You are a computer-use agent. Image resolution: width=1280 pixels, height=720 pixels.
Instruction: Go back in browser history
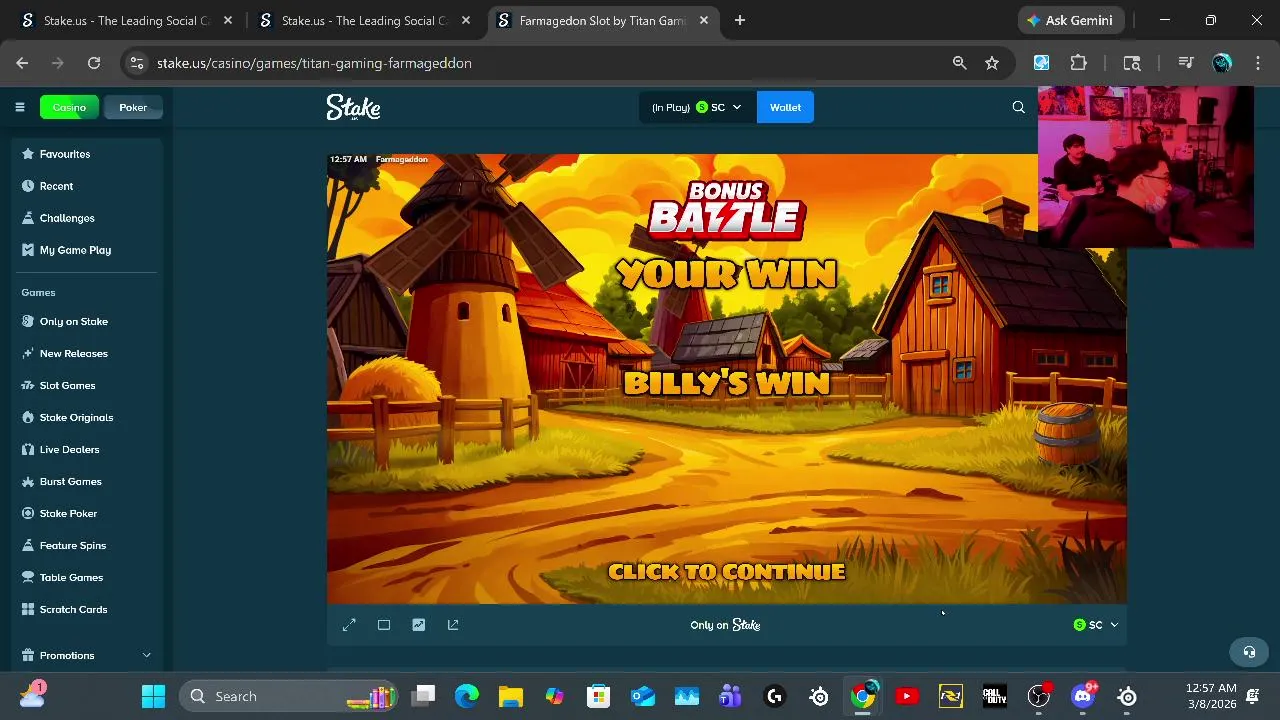(x=22, y=63)
